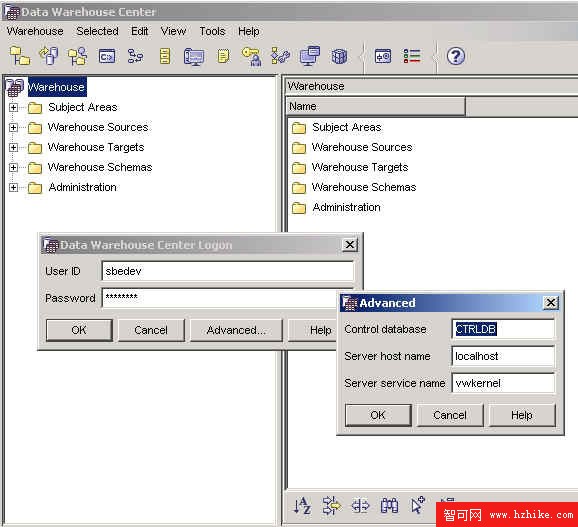
Task: Open the Edit menu
Action: coord(140,31)
